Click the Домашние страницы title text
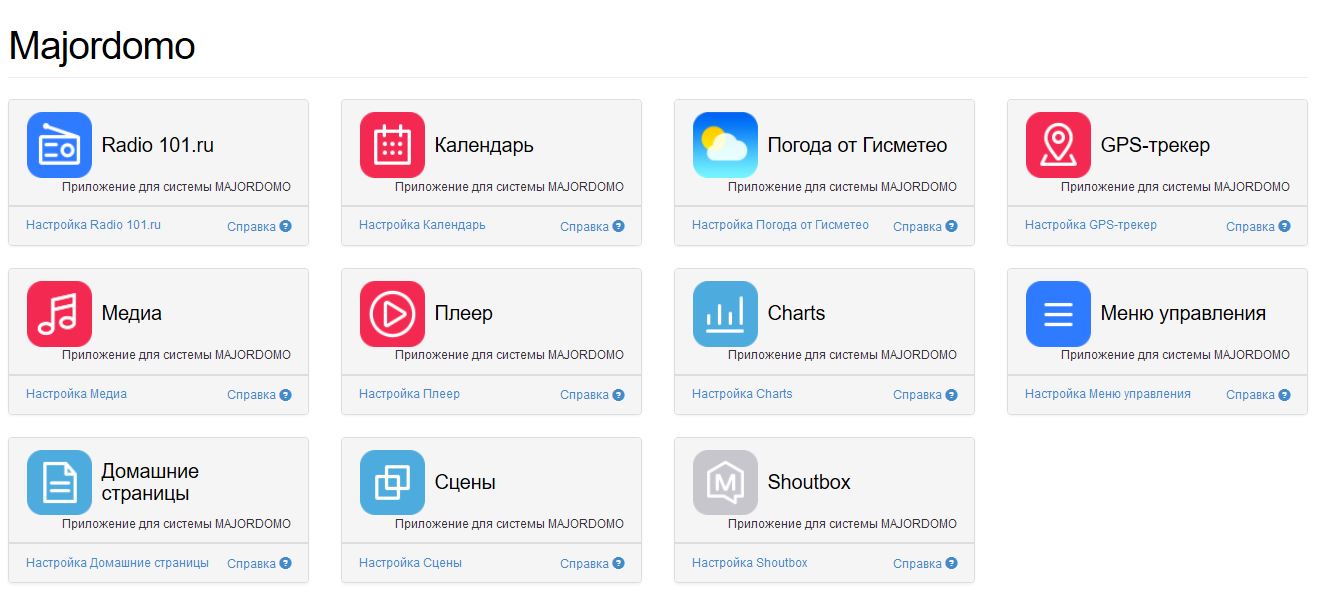The width and height of the screenshot is (1318, 597). tap(151, 482)
